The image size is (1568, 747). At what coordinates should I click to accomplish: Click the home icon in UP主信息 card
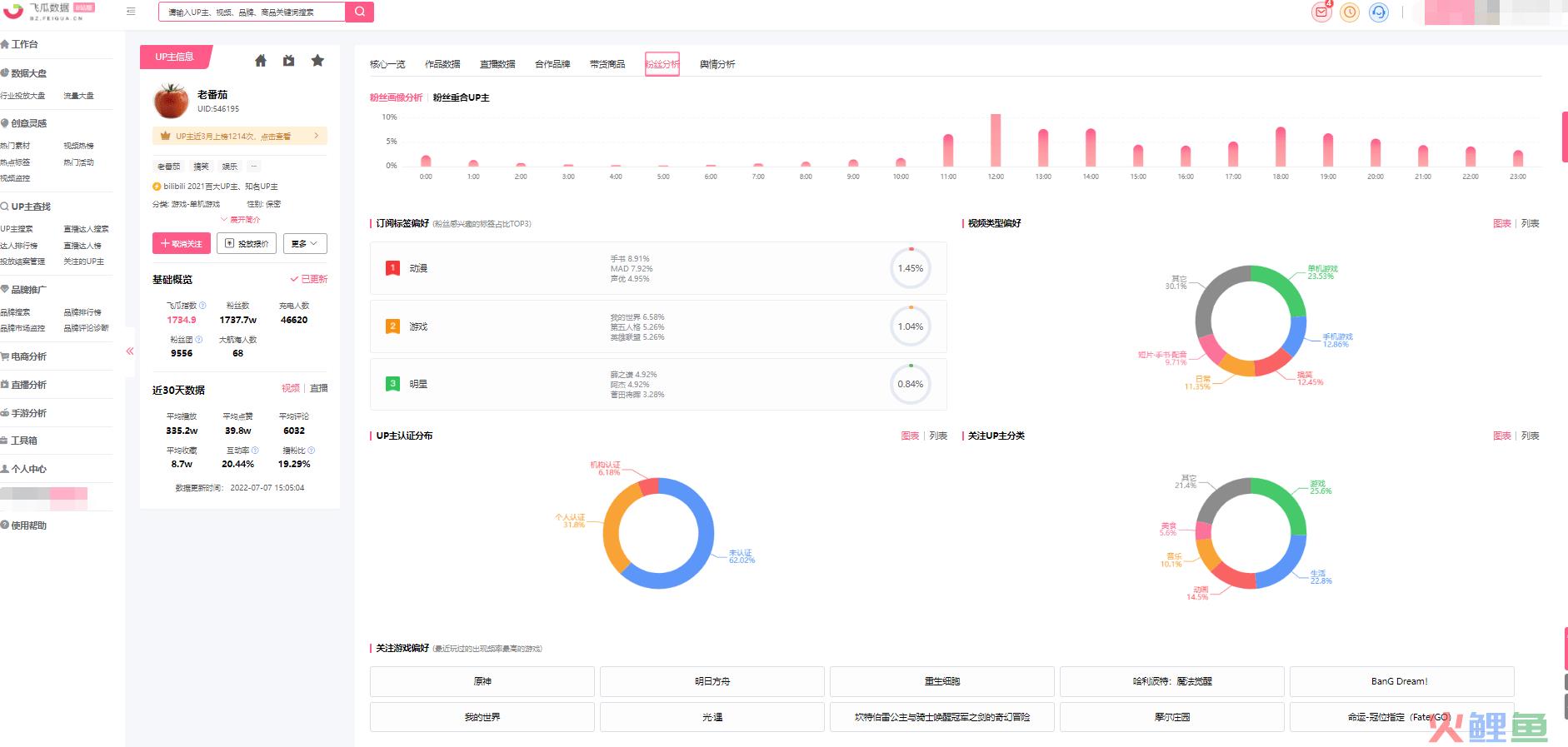[261, 61]
